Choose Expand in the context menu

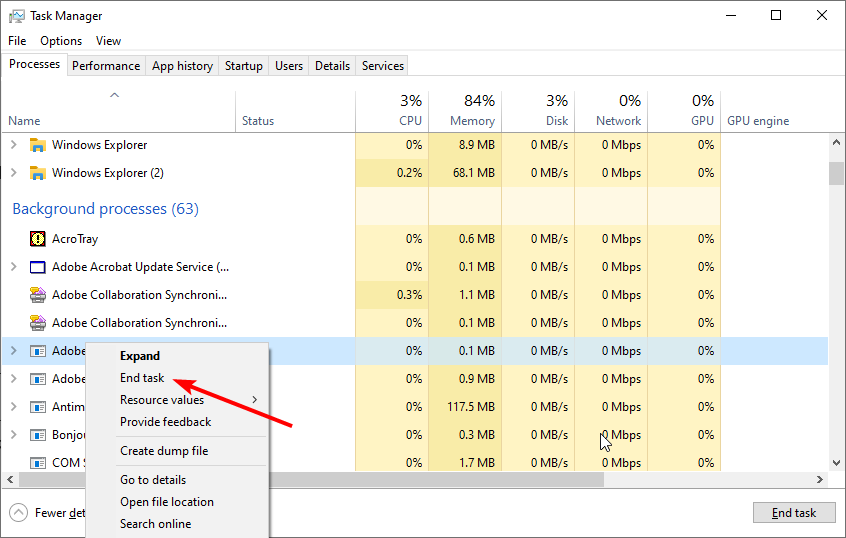(x=140, y=356)
